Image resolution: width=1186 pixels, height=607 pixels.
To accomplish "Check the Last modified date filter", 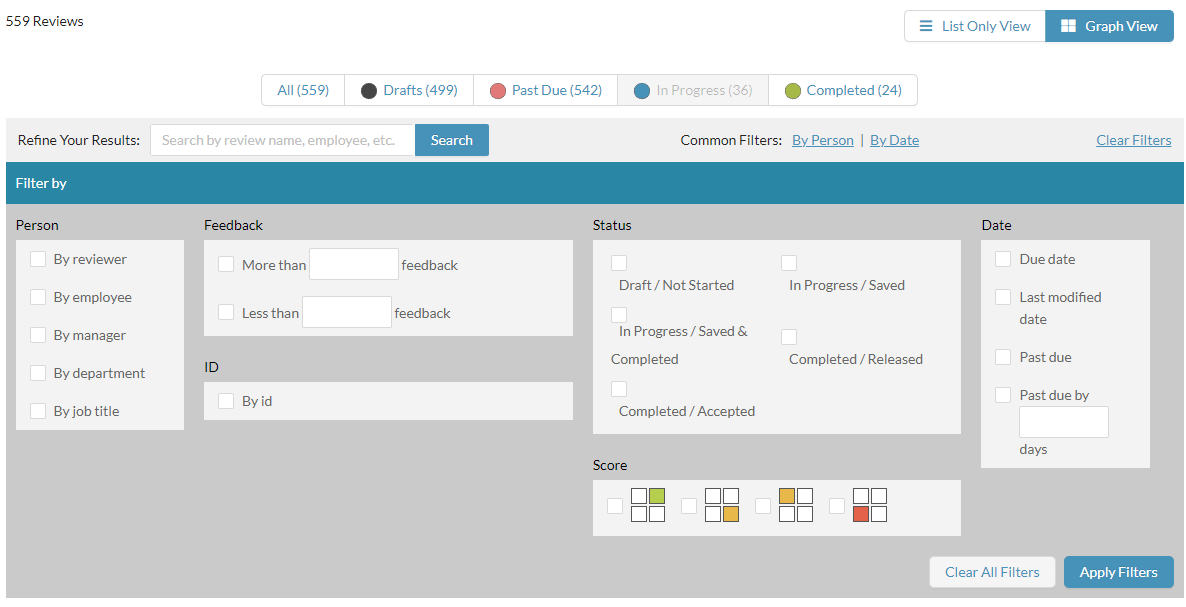I will point(1003,297).
